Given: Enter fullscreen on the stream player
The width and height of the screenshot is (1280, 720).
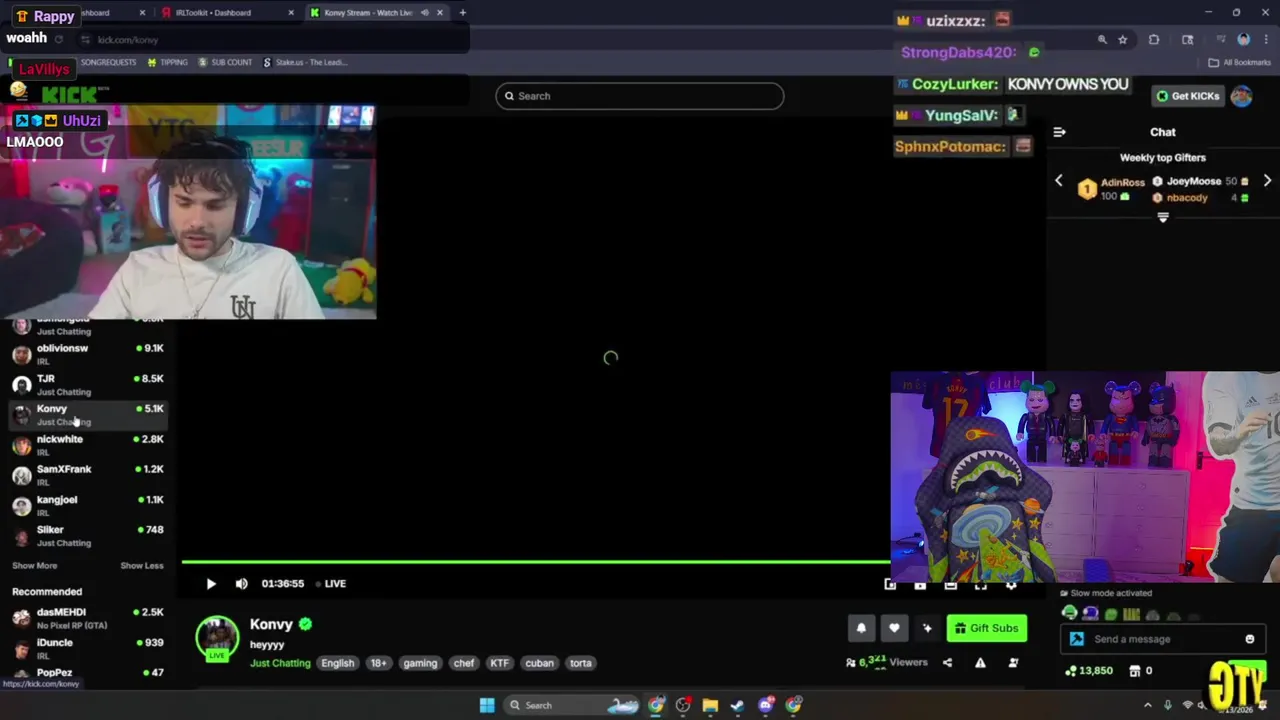Looking at the screenshot, I should [981, 585].
